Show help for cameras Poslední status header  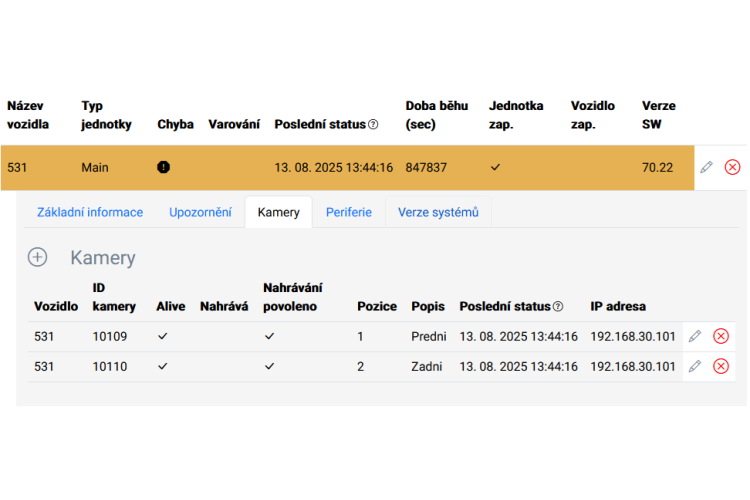558,307
